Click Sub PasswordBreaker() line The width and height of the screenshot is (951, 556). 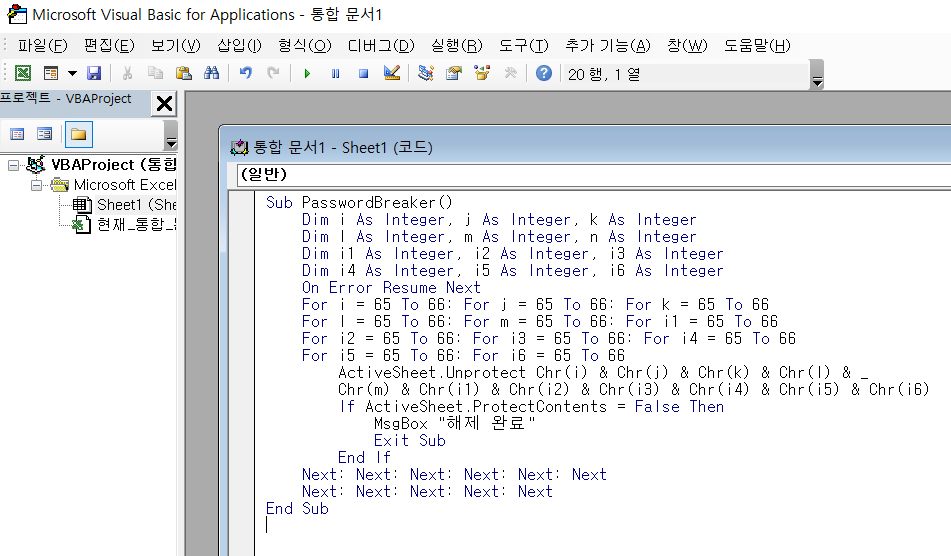click(359, 203)
